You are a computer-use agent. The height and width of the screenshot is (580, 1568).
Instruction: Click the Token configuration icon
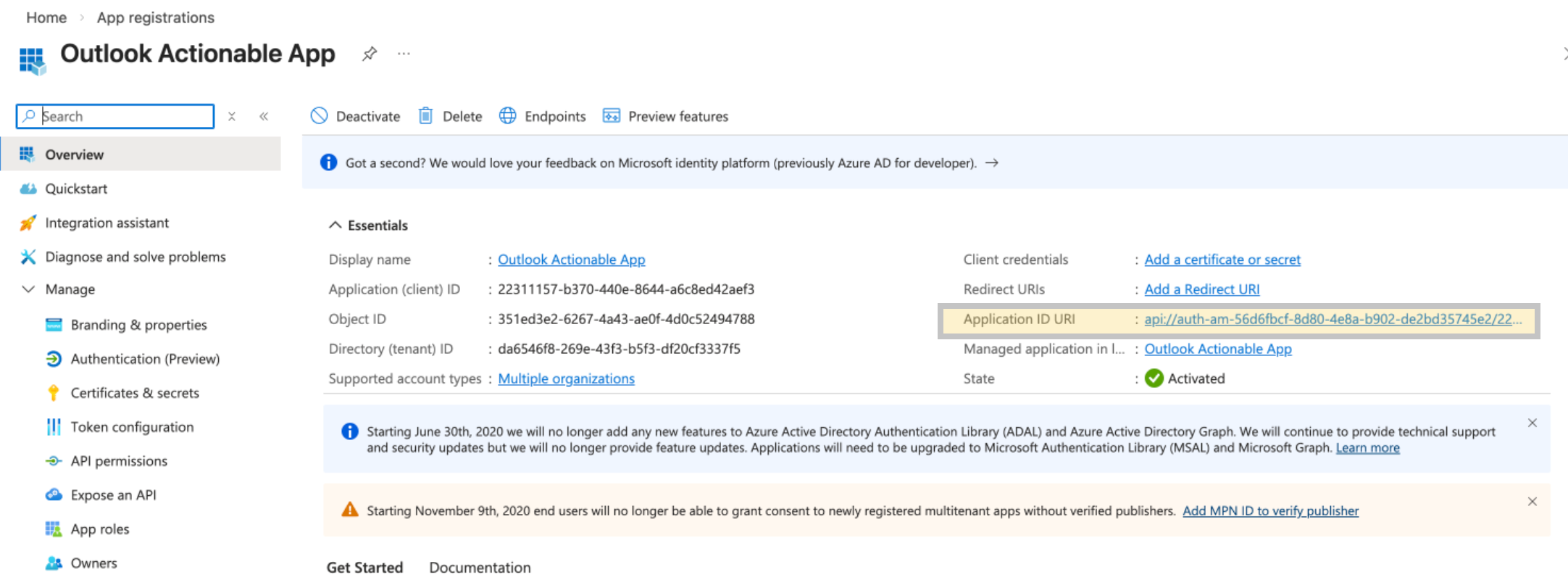(54, 427)
